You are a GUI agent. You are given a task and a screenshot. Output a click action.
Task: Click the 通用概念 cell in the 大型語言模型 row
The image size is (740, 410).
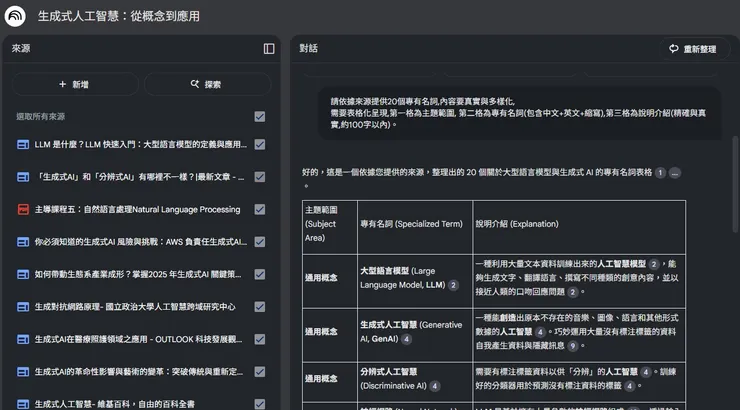click(329, 281)
